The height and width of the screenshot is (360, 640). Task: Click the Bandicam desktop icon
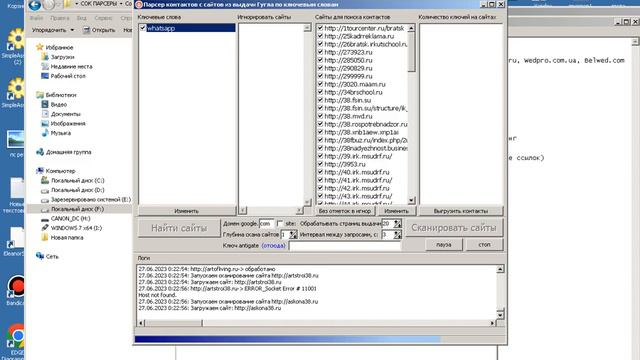tap(16, 287)
